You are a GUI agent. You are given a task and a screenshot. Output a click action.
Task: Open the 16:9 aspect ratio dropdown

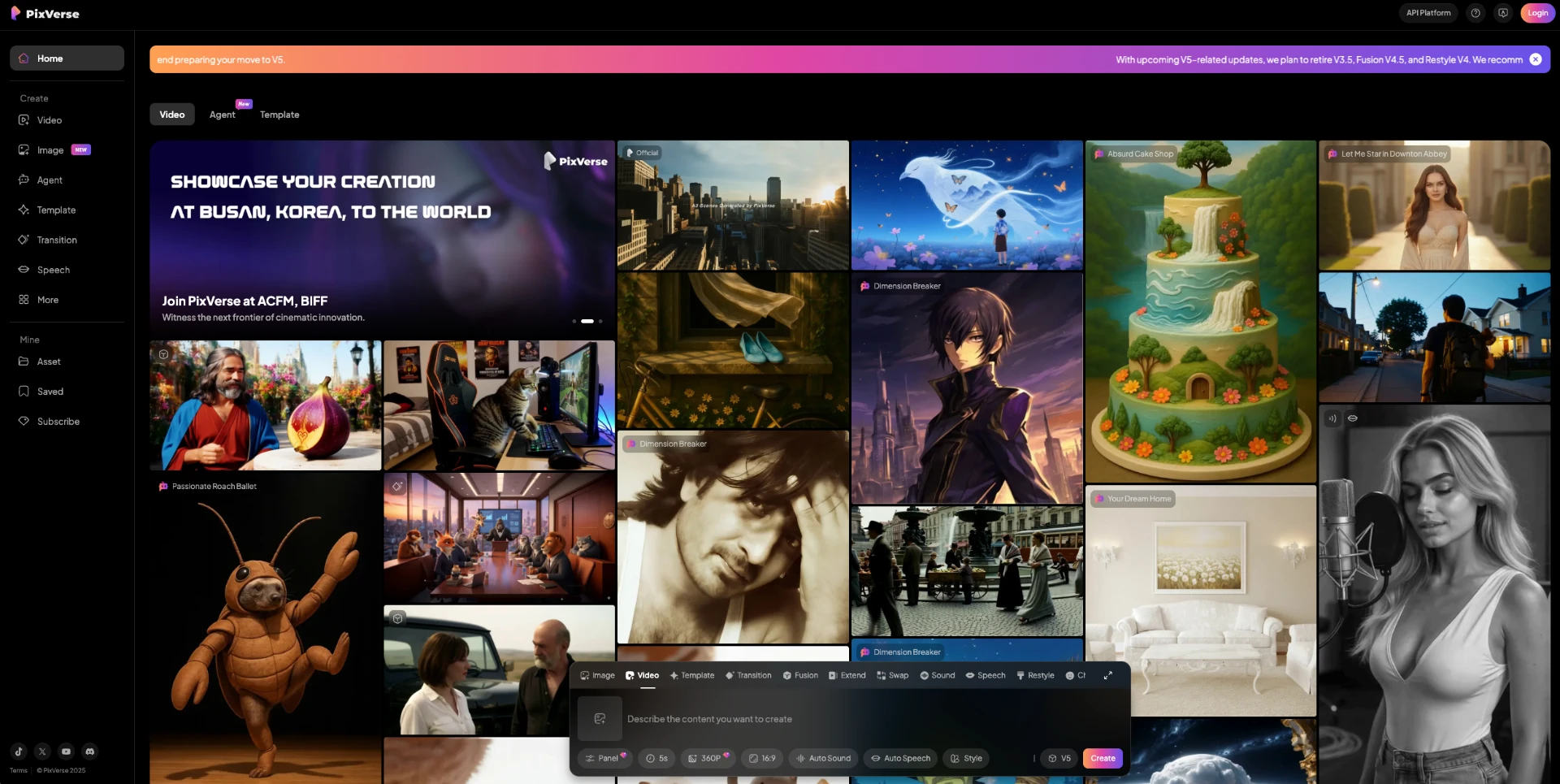pyautogui.click(x=762, y=758)
